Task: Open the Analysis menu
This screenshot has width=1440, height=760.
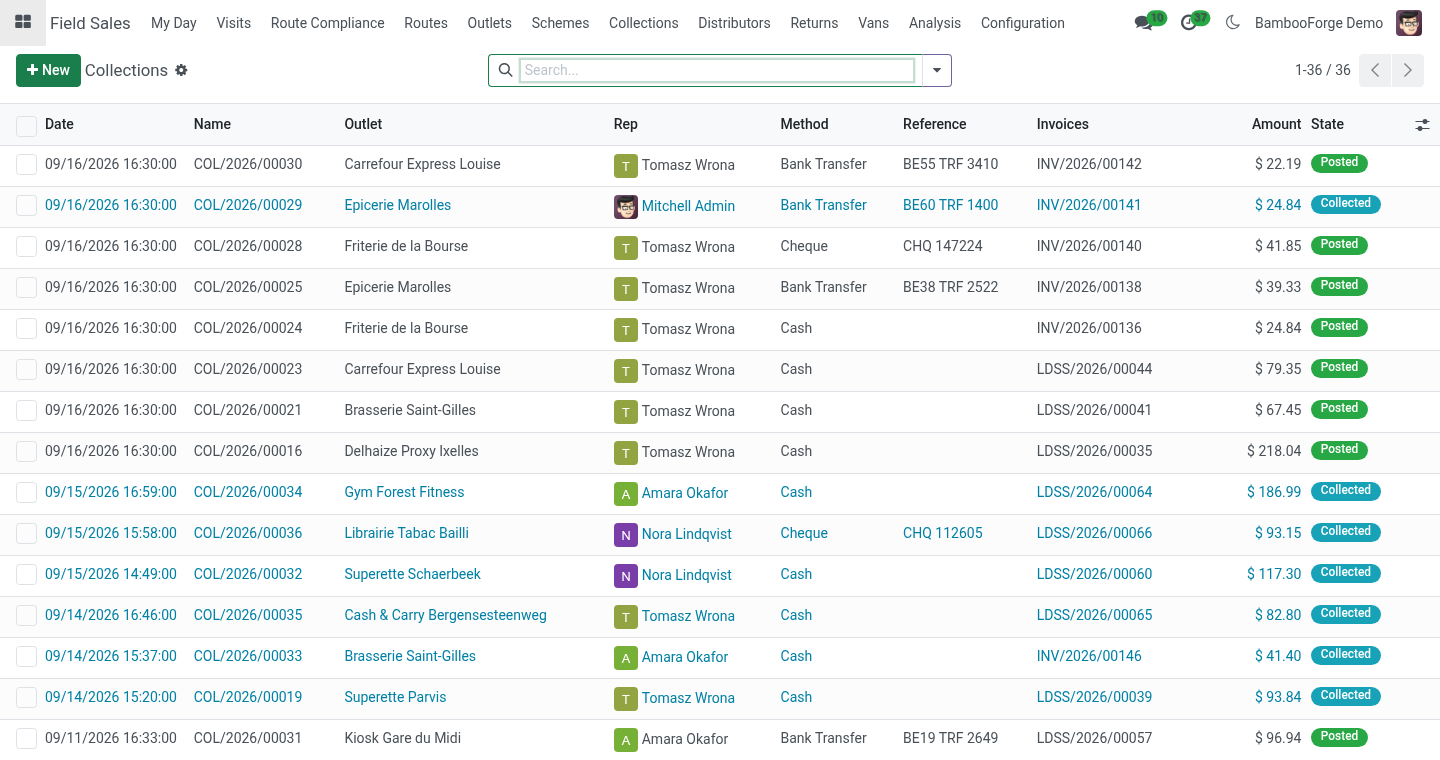Action: click(935, 23)
